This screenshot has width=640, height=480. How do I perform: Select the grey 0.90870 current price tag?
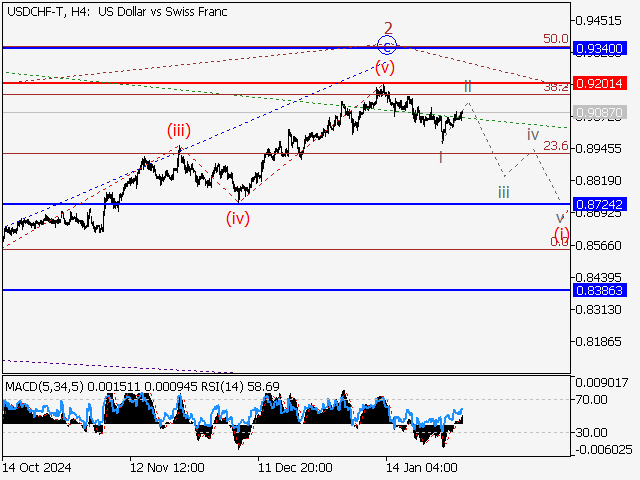601,113
